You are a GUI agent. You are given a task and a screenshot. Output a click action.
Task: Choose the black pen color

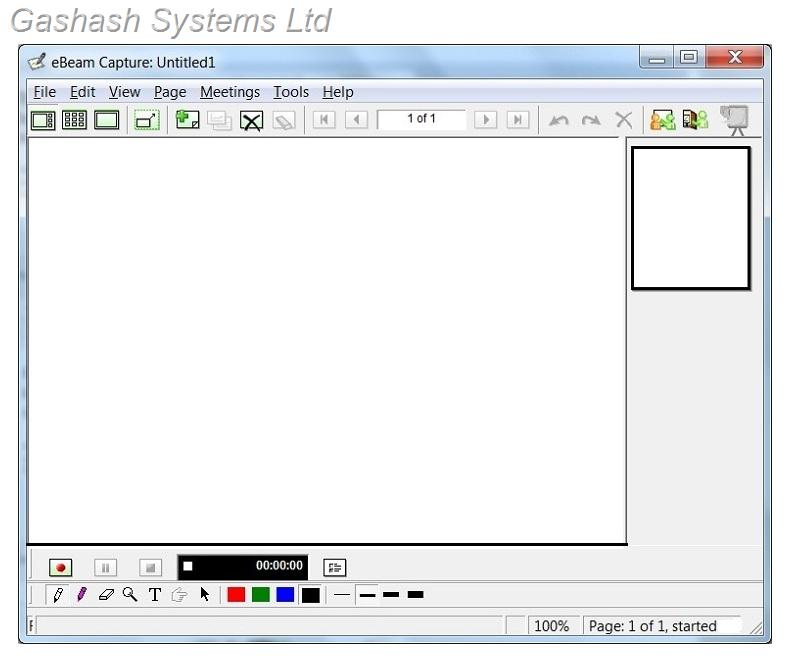point(310,594)
